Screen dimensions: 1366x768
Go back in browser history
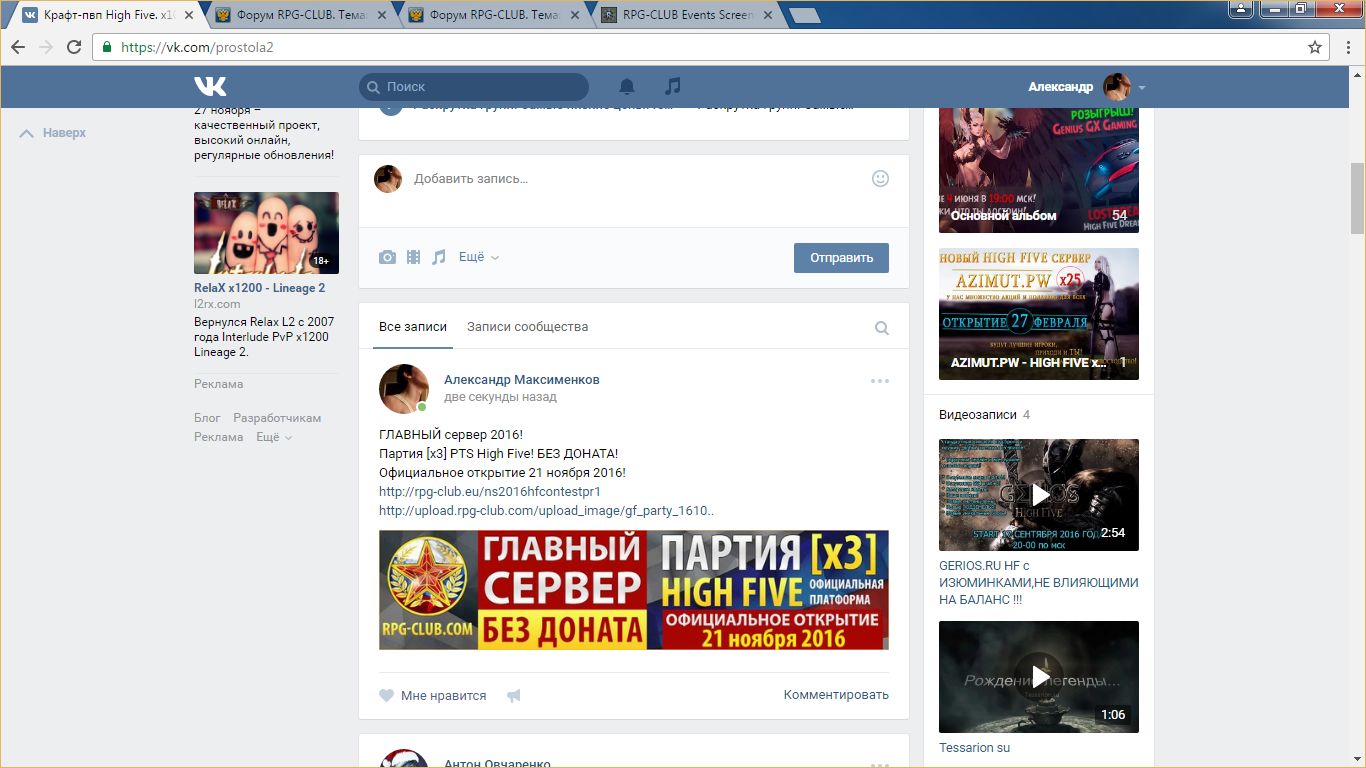click(x=18, y=47)
